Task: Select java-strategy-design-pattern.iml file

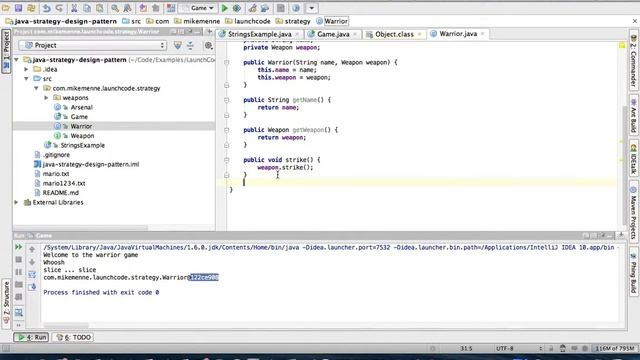Action: pyautogui.click(x=91, y=164)
